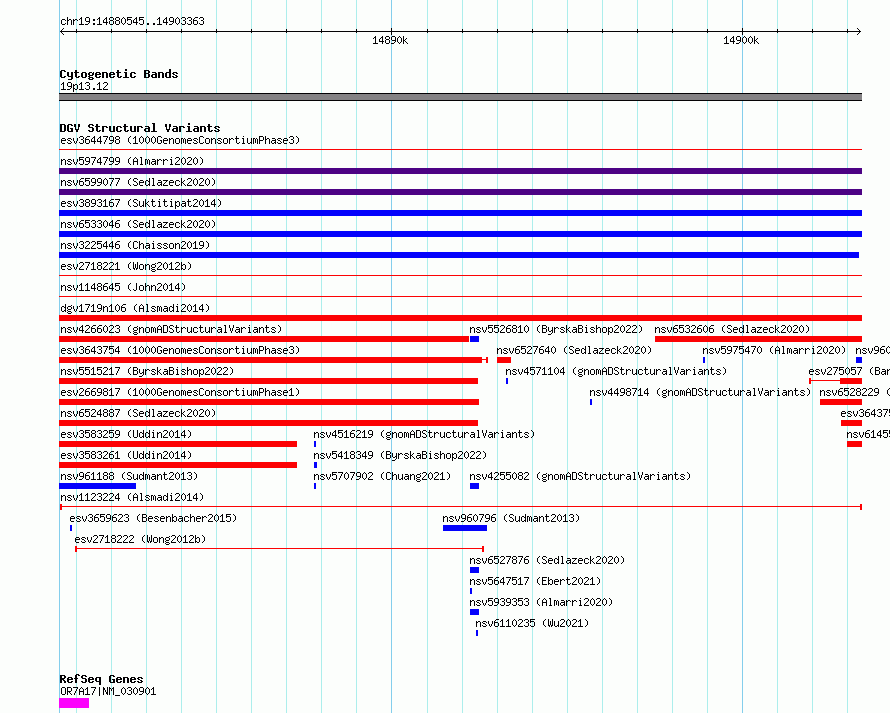Click the nsv4266023 (gnomADStructuralVariants) label
This screenshot has height=713, width=890.
click(171, 329)
